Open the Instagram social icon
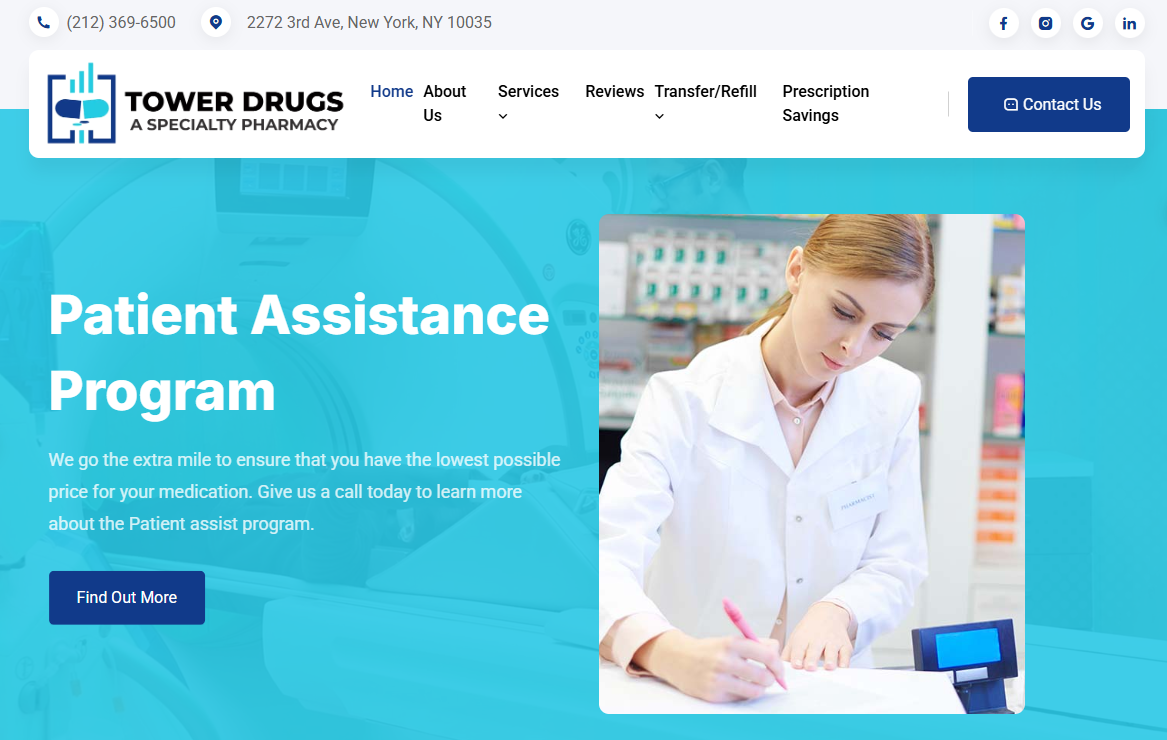 (x=1046, y=23)
